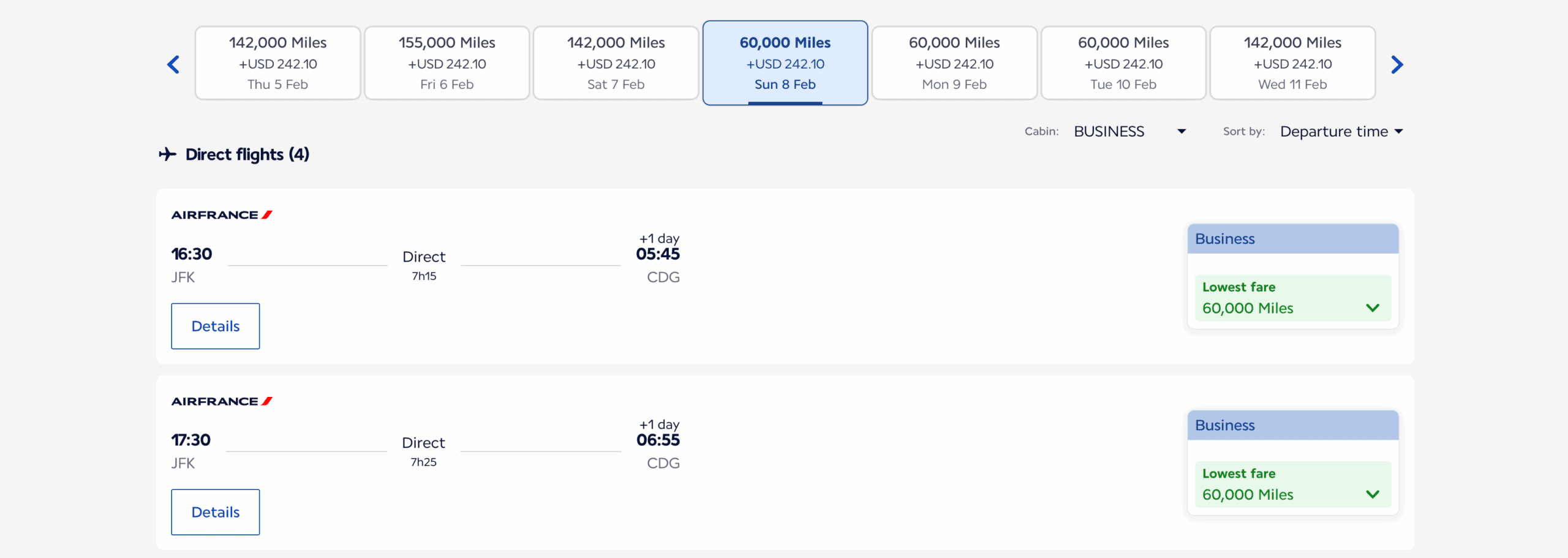
Task: Click Details for the 16:30 JFK flight
Action: (215, 326)
